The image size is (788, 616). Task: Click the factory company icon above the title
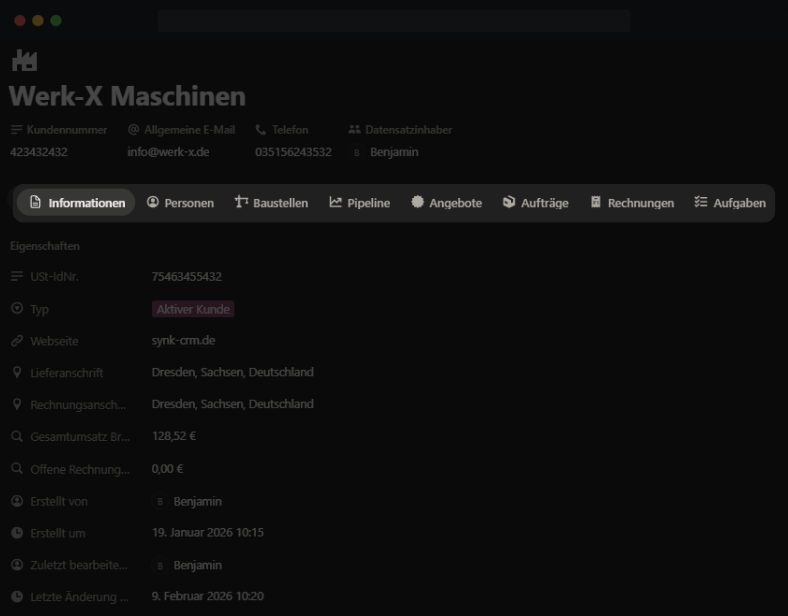(24, 61)
